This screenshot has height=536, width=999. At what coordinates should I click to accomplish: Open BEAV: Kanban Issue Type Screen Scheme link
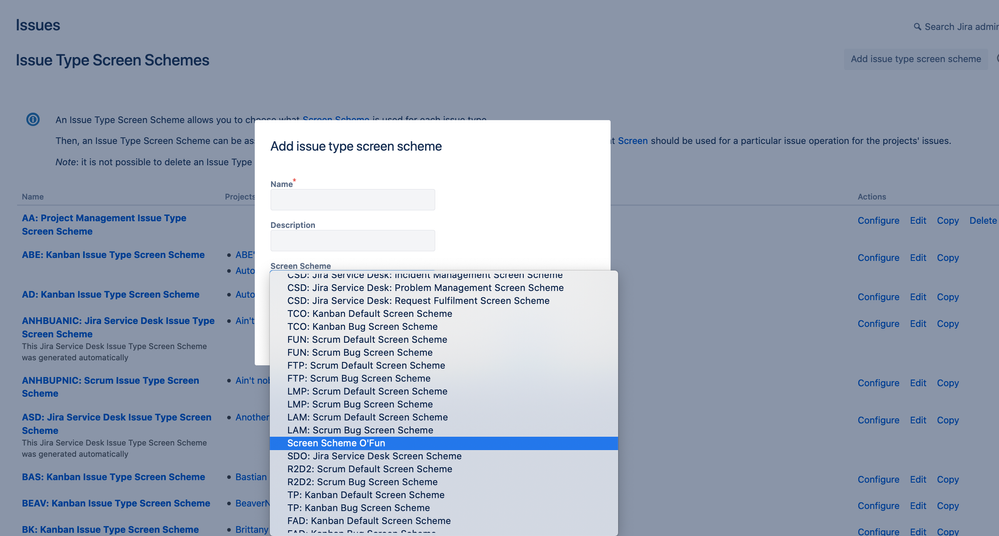coord(116,503)
